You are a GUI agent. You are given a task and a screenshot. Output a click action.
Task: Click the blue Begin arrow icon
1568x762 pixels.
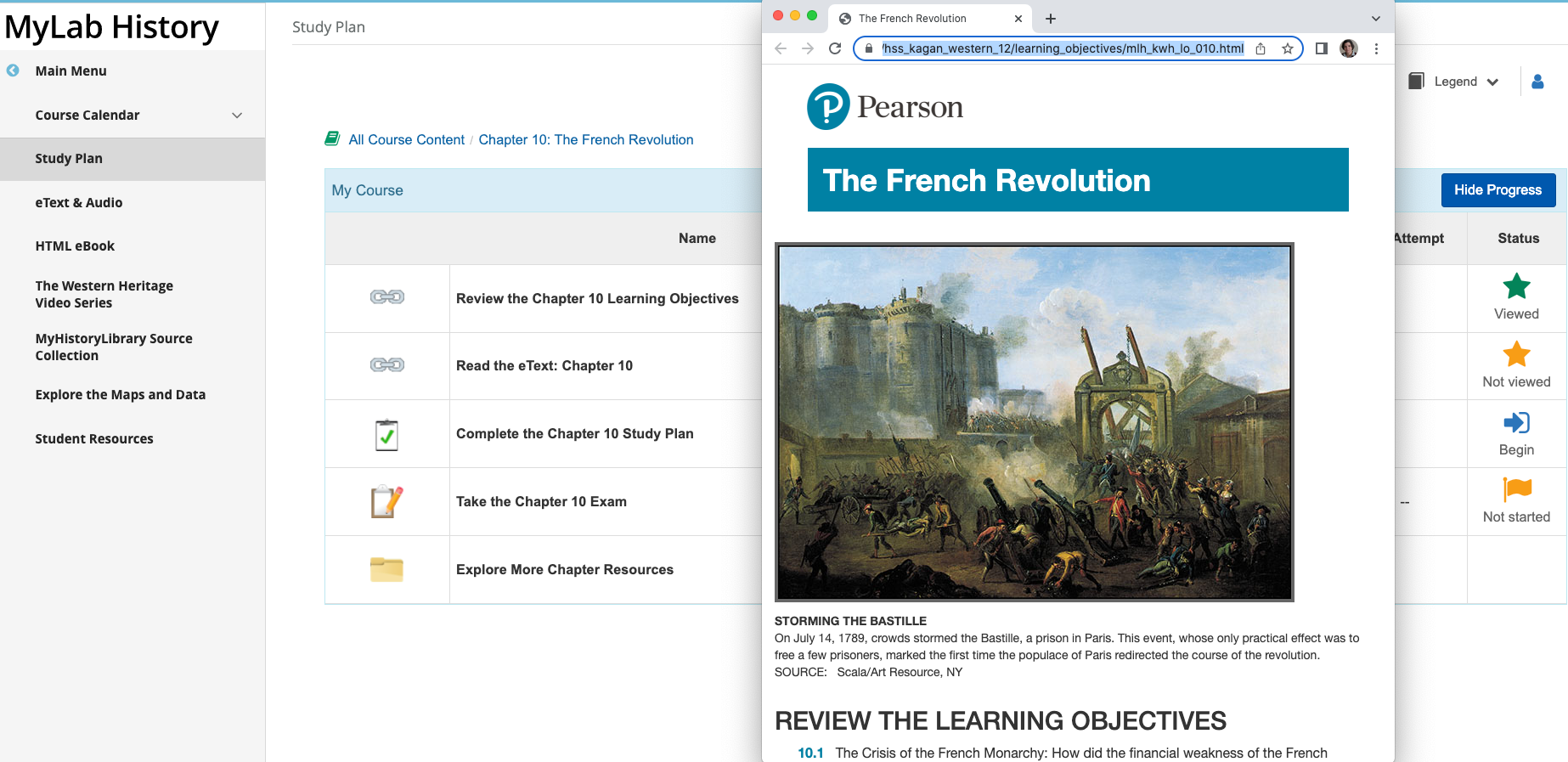(1516, 422)
